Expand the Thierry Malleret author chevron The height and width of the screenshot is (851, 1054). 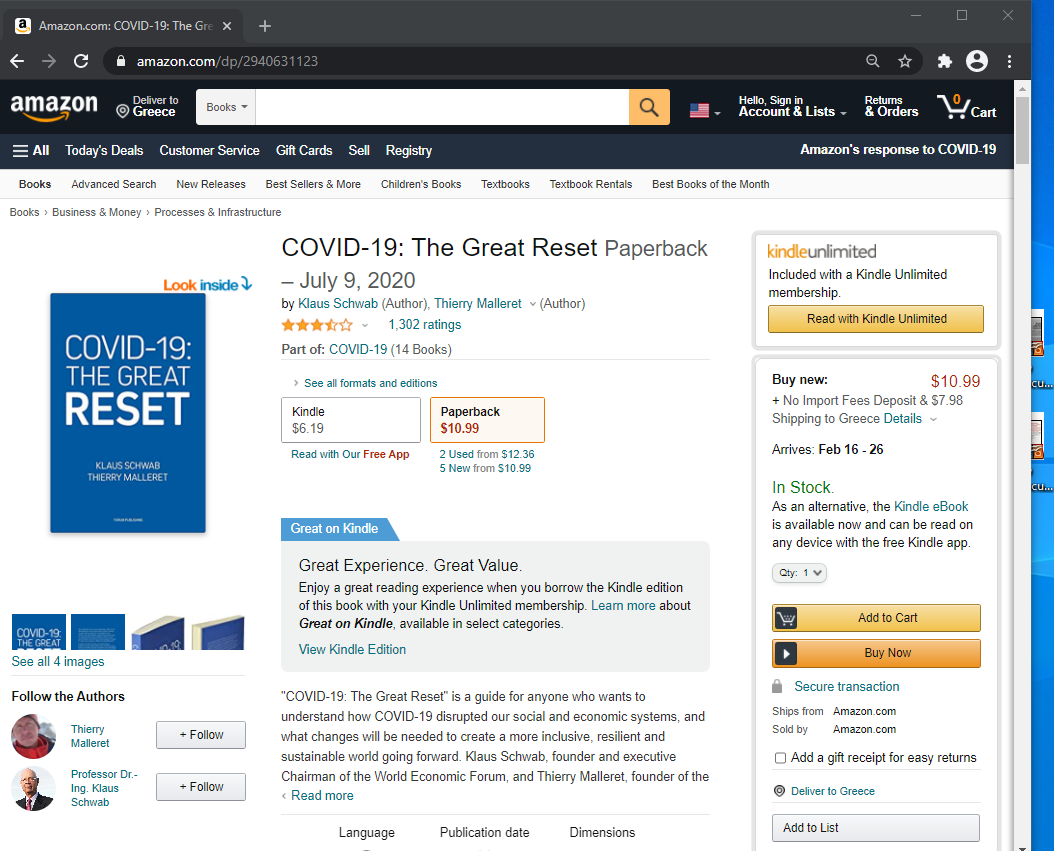(x=532, y=304)
